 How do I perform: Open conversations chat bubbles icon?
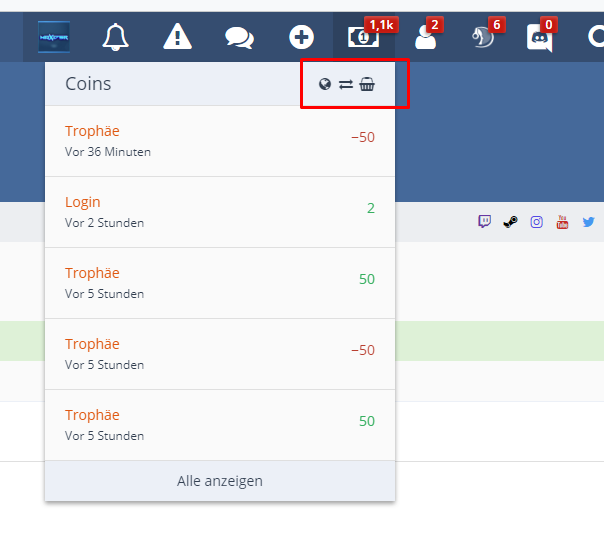pyautogui.click(x=239, y=37)
